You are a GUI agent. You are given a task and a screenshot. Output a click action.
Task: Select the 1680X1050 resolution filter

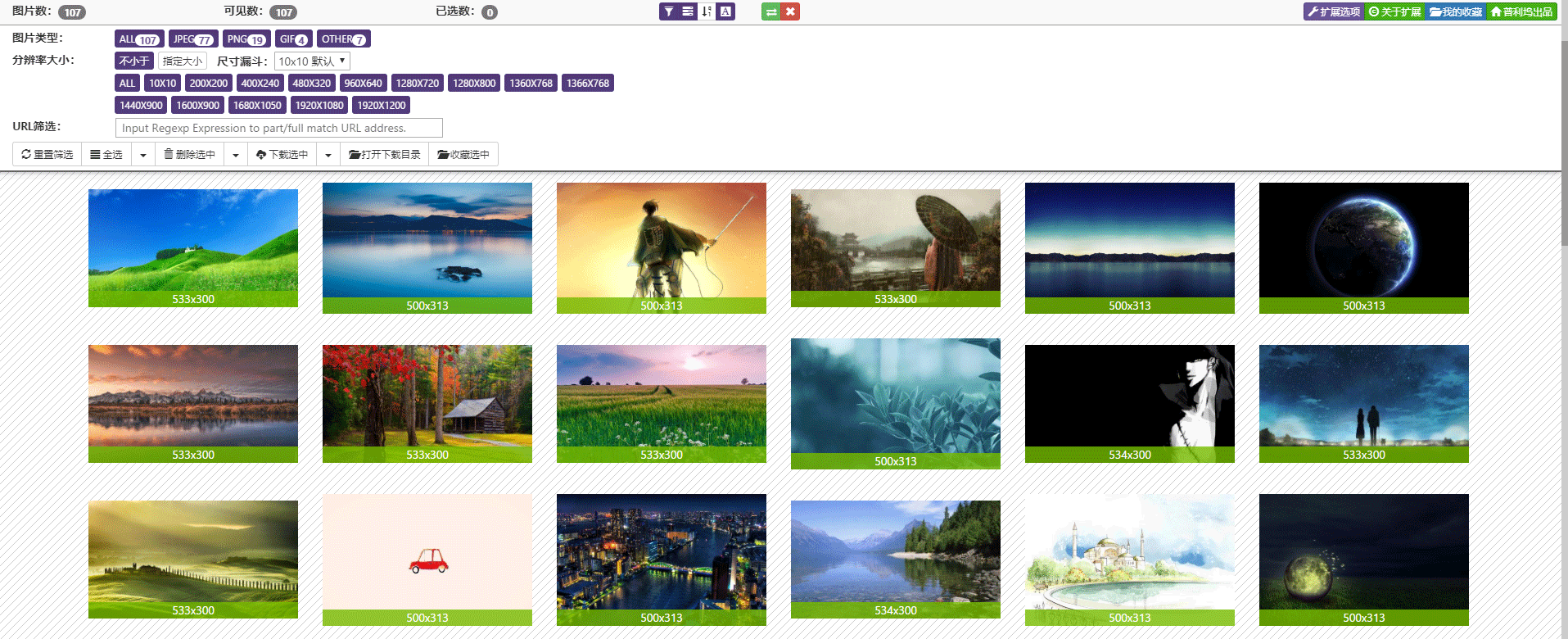[257, 105]
